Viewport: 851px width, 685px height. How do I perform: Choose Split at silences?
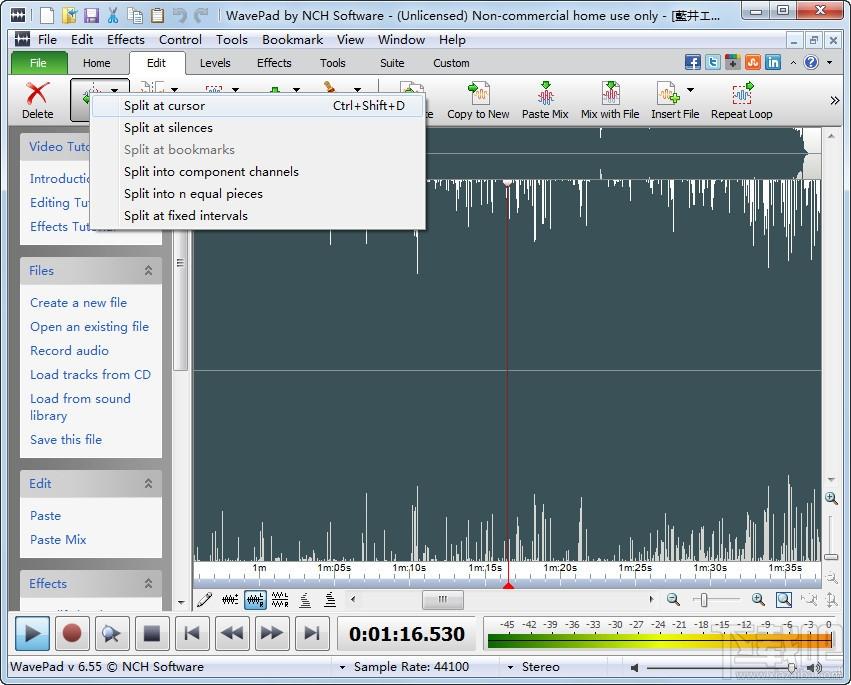(257, 128)
